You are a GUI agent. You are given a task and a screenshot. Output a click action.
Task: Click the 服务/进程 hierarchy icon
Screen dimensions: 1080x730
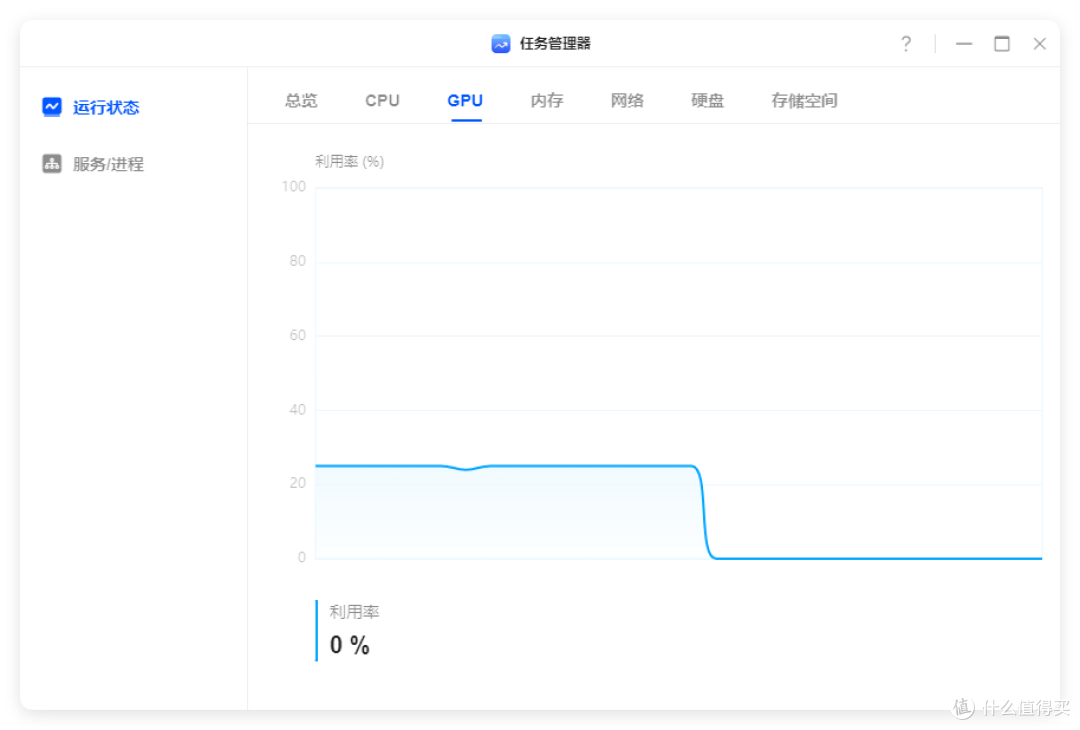click(52, 163)
